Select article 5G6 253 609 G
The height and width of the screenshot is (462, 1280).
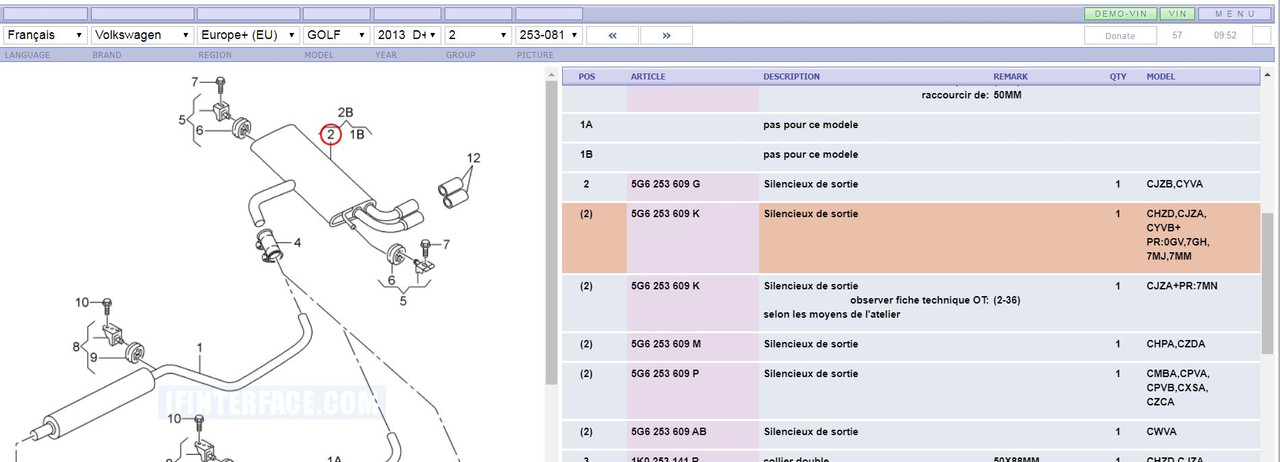pos(665,184)
